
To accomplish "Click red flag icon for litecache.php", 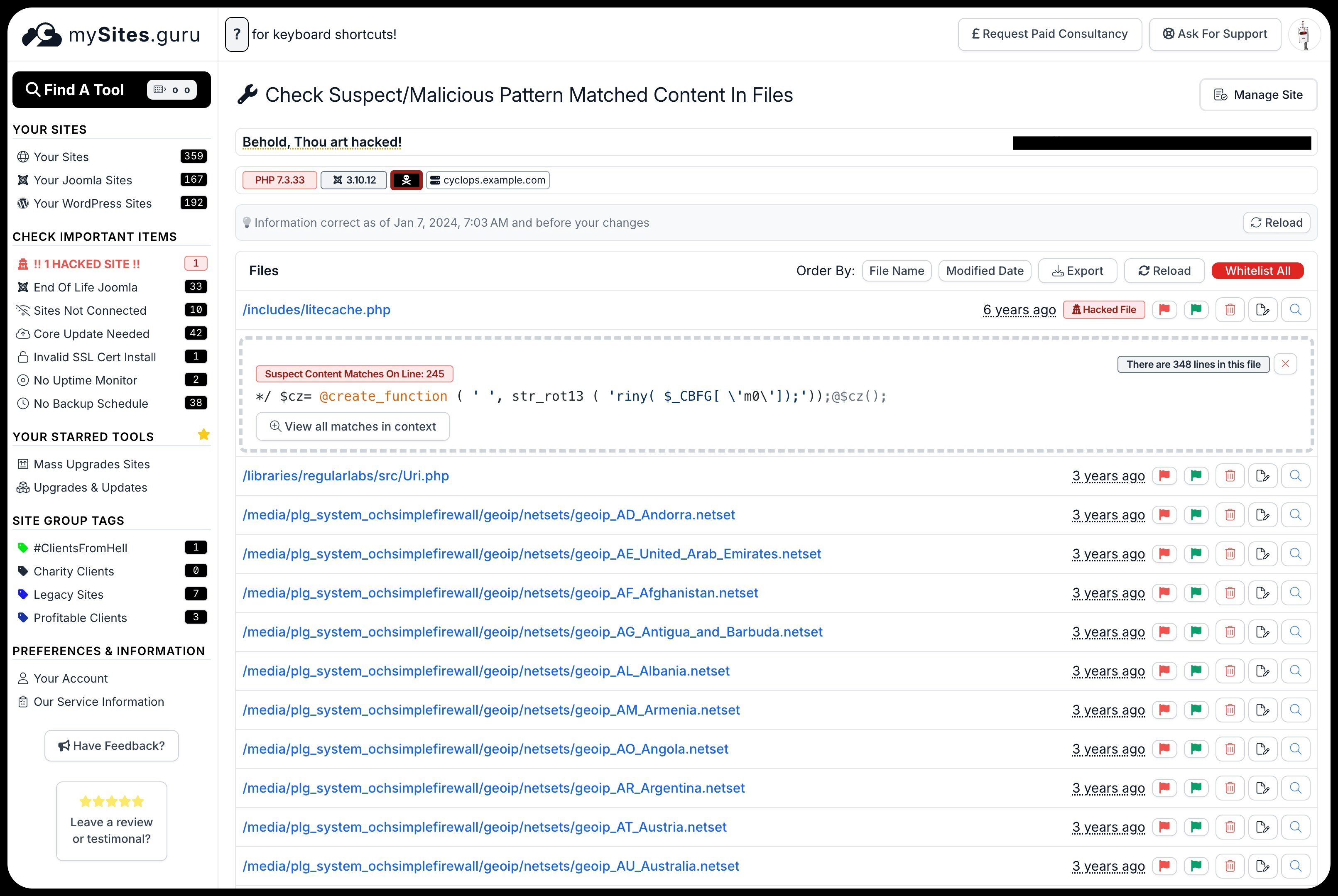I will coord(1164,310).
